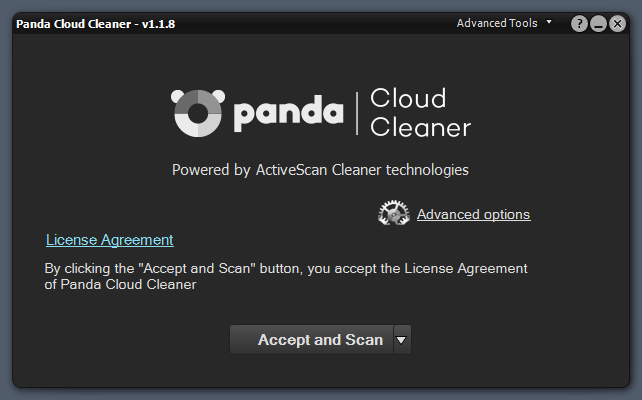The height and width of the screenshot is (400, 642).
Task: Click the "v1.1.8" version number in the title
Action: (158, 24)
